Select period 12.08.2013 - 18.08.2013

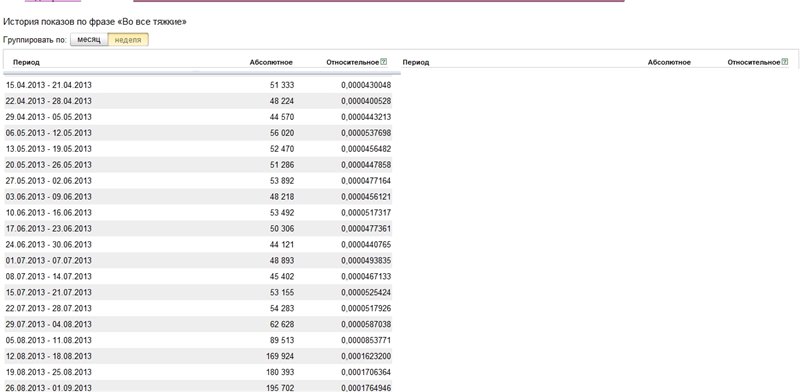coord(48,356)
